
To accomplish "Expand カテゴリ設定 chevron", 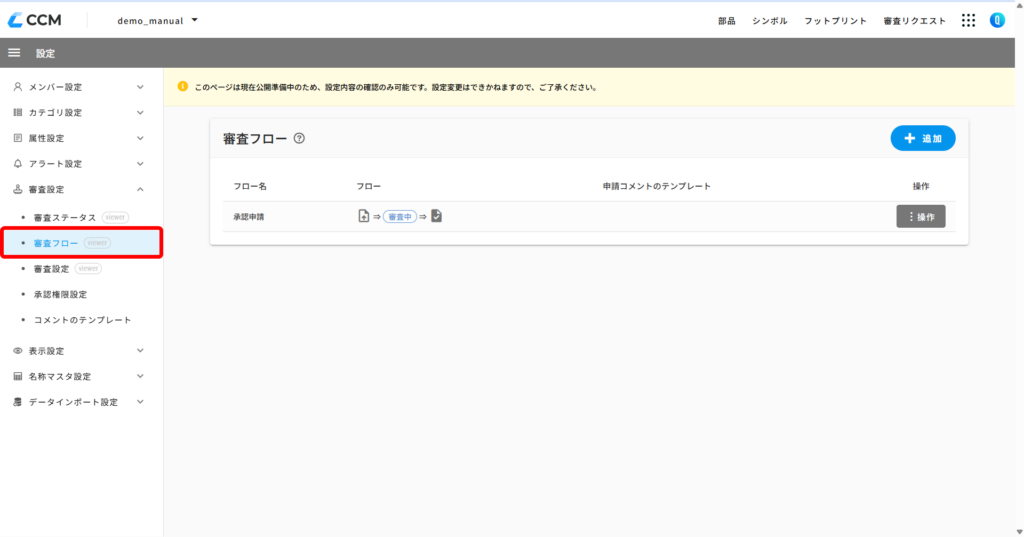I will [140, 112].
